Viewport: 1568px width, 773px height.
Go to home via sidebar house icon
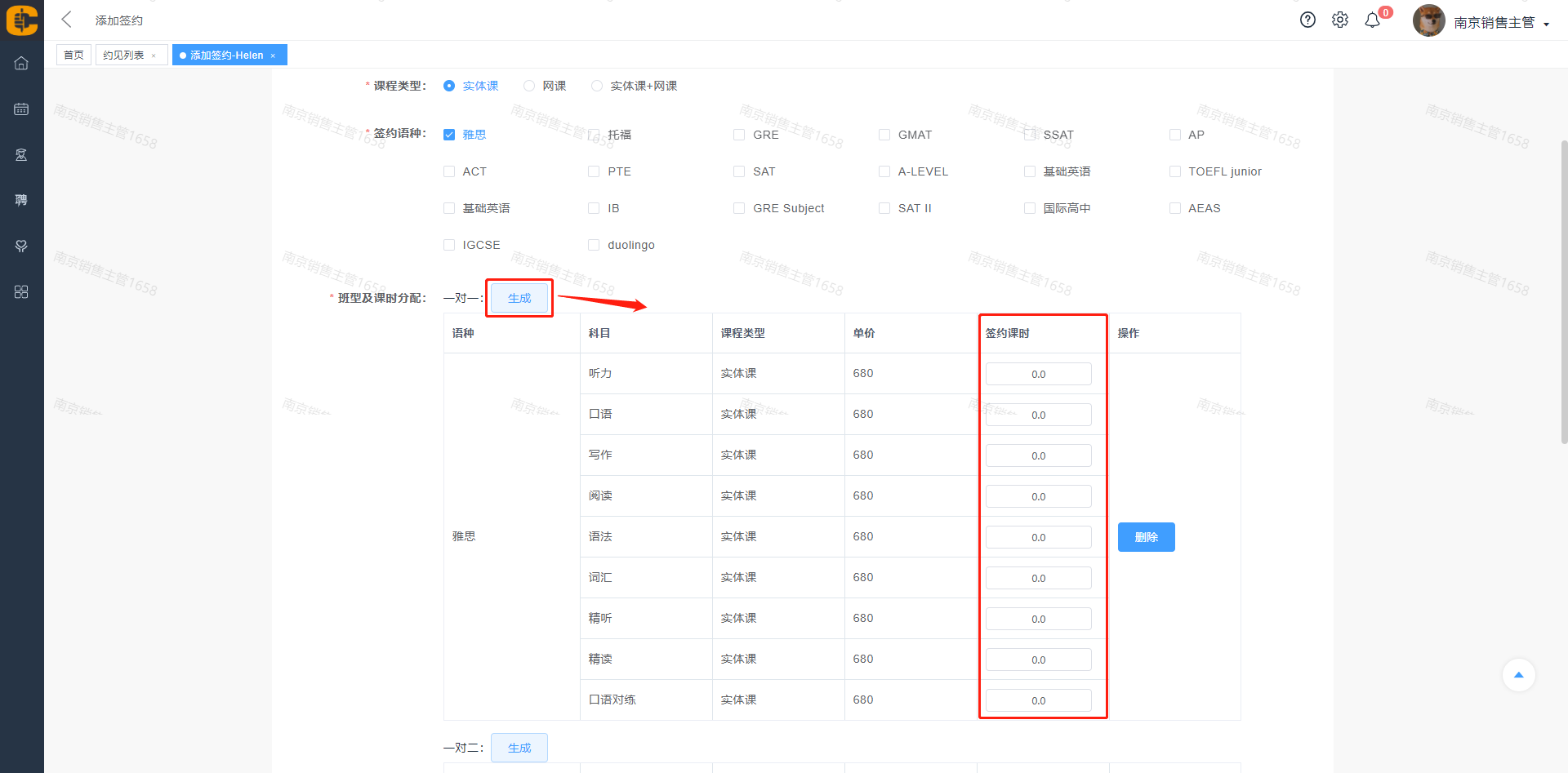pos(21,64)
